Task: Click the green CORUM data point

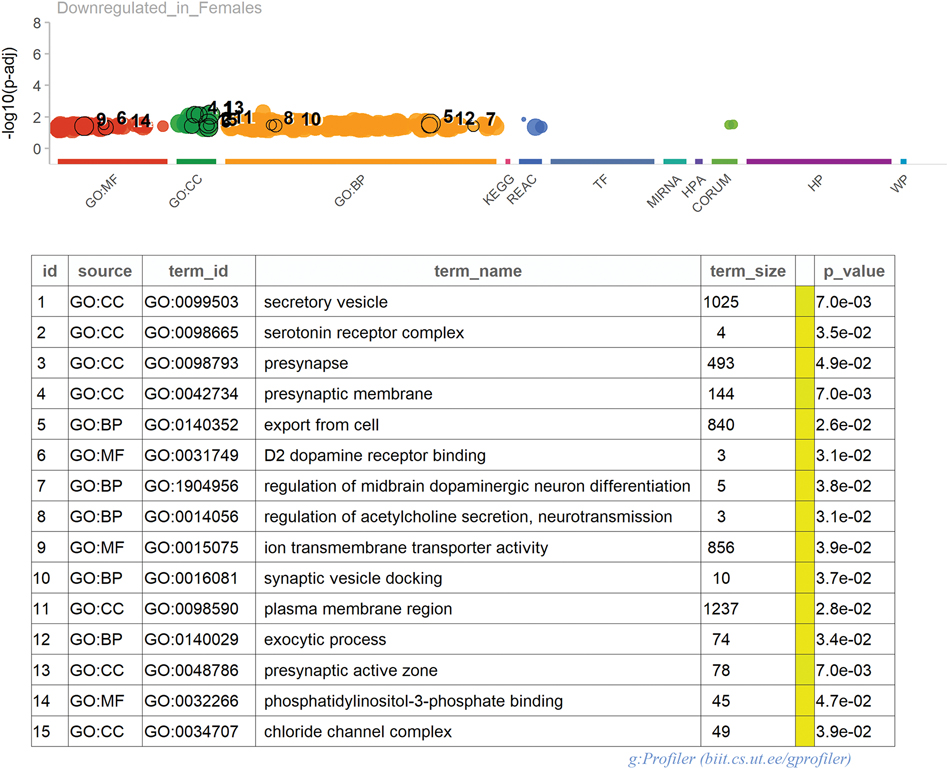Action: click(731, 125)
